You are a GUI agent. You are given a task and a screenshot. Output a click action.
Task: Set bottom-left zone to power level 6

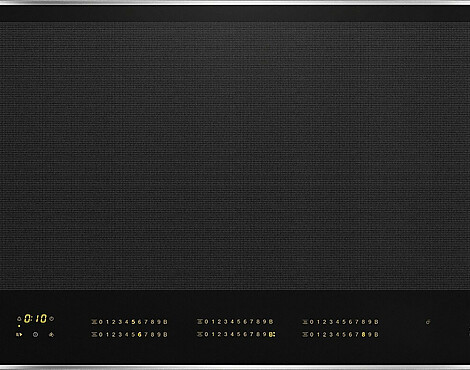coord(140,334)
